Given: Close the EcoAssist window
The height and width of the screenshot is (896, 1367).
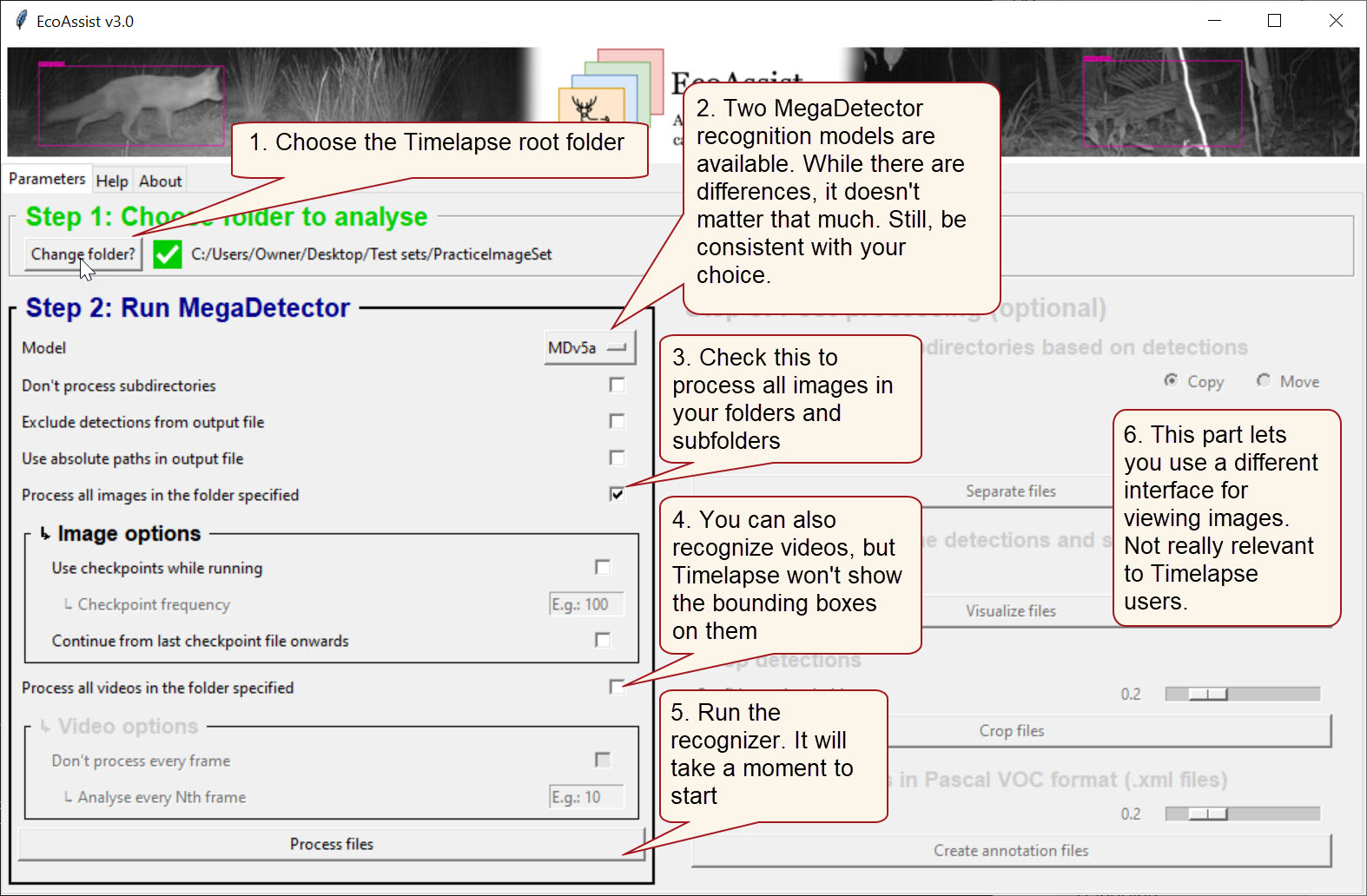Looking at the screenshot, I should click(1336, 21).
